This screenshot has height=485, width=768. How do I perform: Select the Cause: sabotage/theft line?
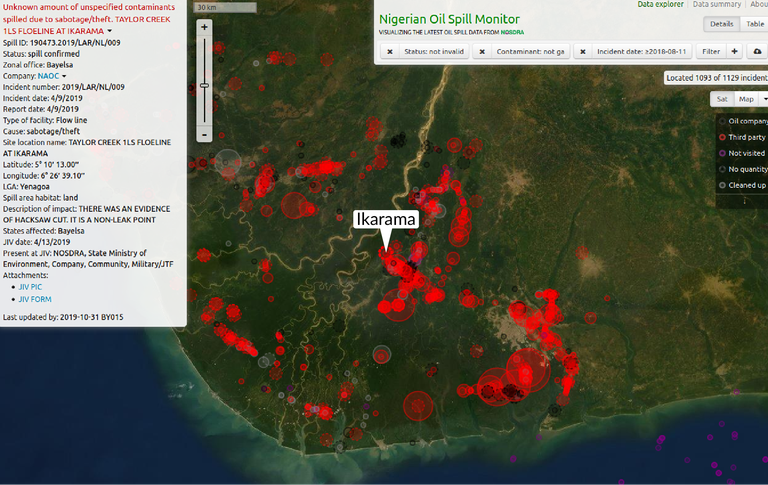click(41, 131)
